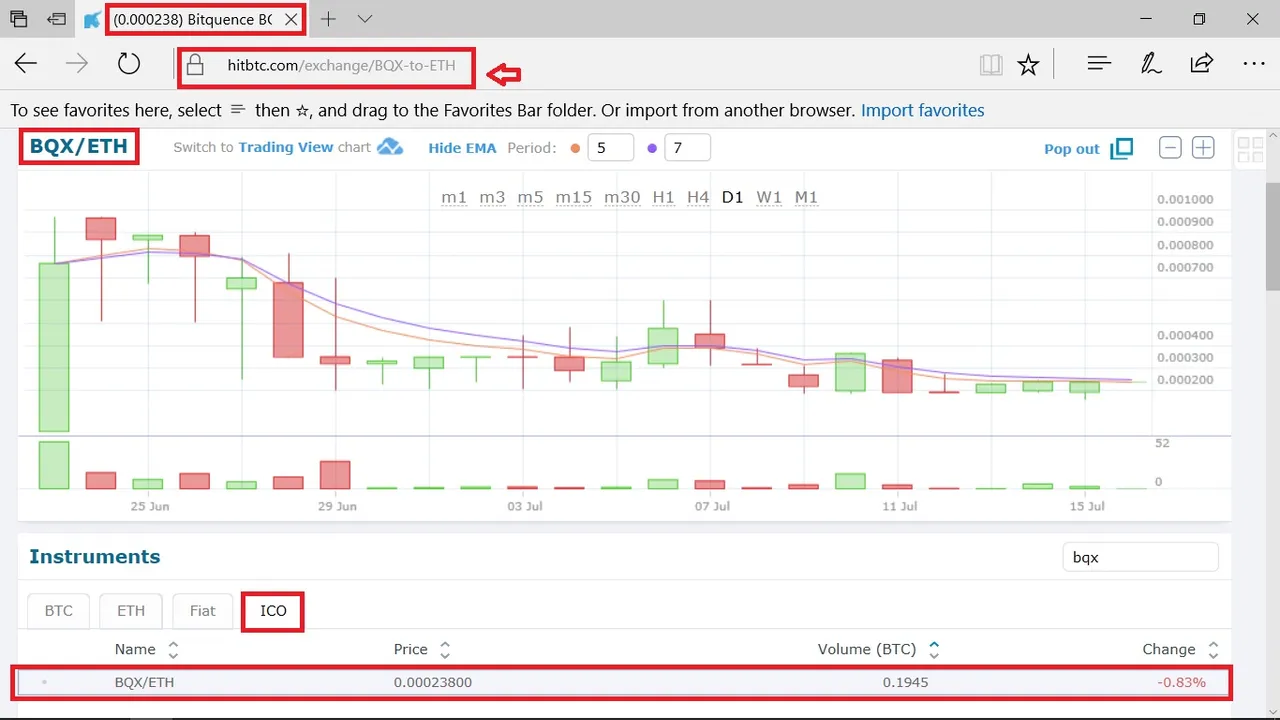The height and width of the screenshot is (720, 1280).
Task: Edit the EMA period field showing 5
Action: tap(610, 148)
